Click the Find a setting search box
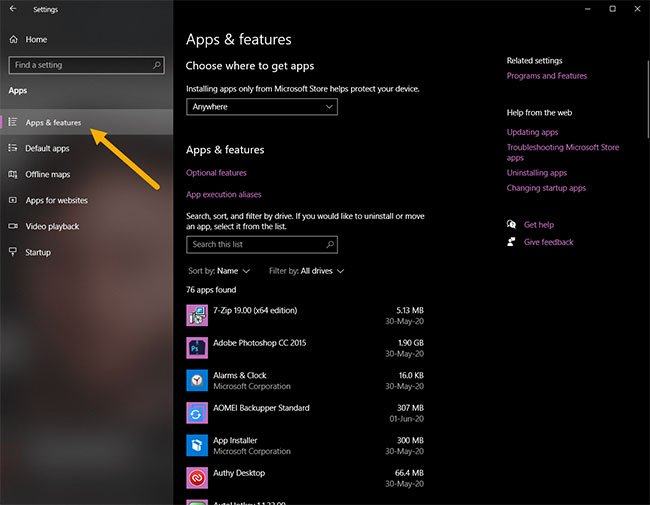650x505 pixels. [86, 65]
